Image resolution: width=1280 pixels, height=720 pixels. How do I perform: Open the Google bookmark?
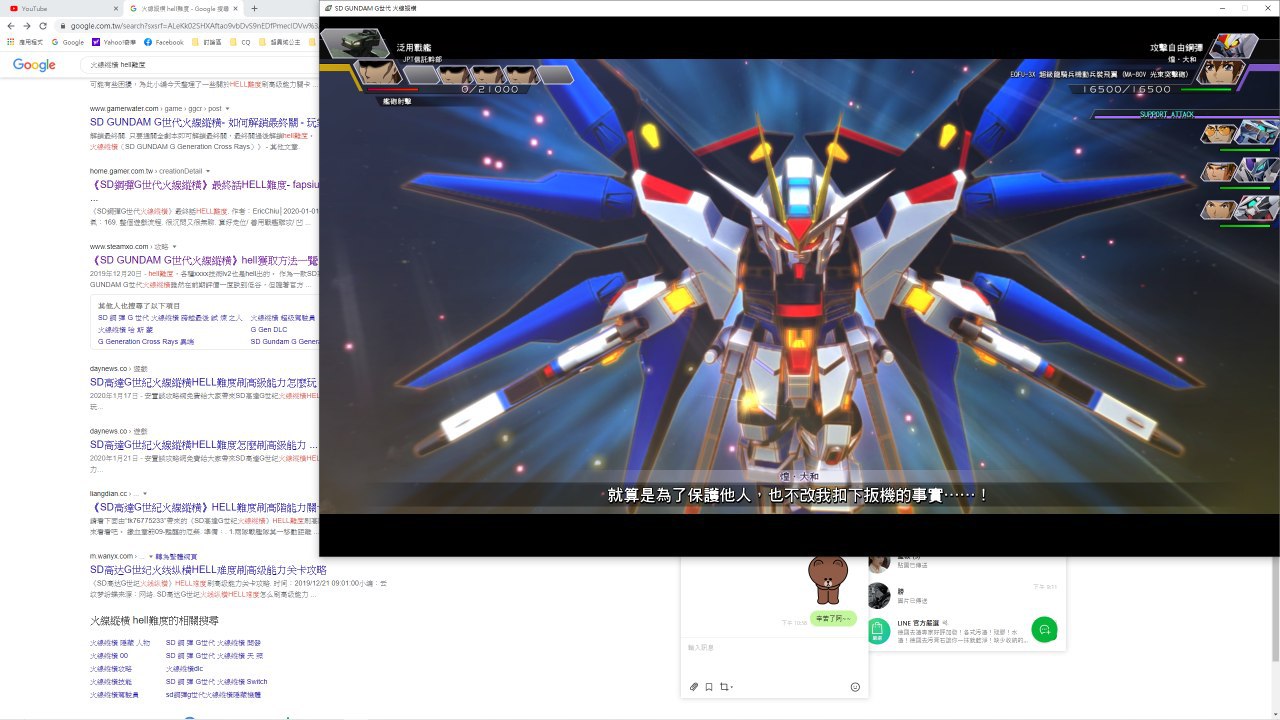[x=68, y=42]
